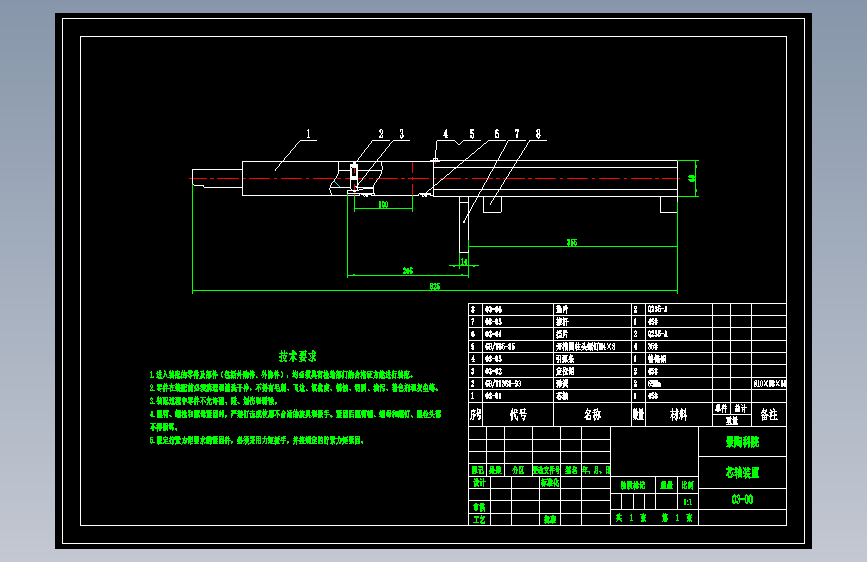Screen dimensions: 867x562
Task: Click balloon number 5 above the shaft drawing
Action: [x=472, y=134]
